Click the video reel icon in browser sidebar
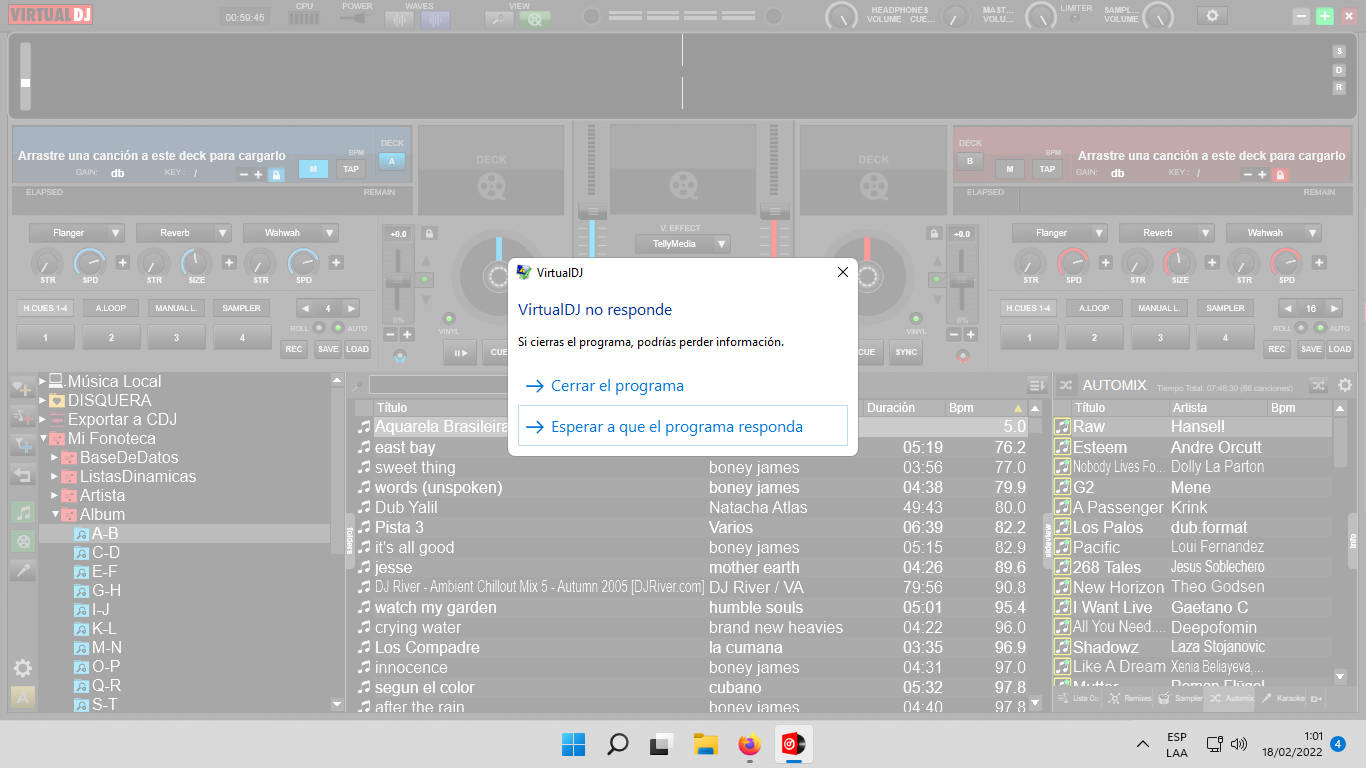The height and width of the screenshot is (768, 1366). click(22, 541)
